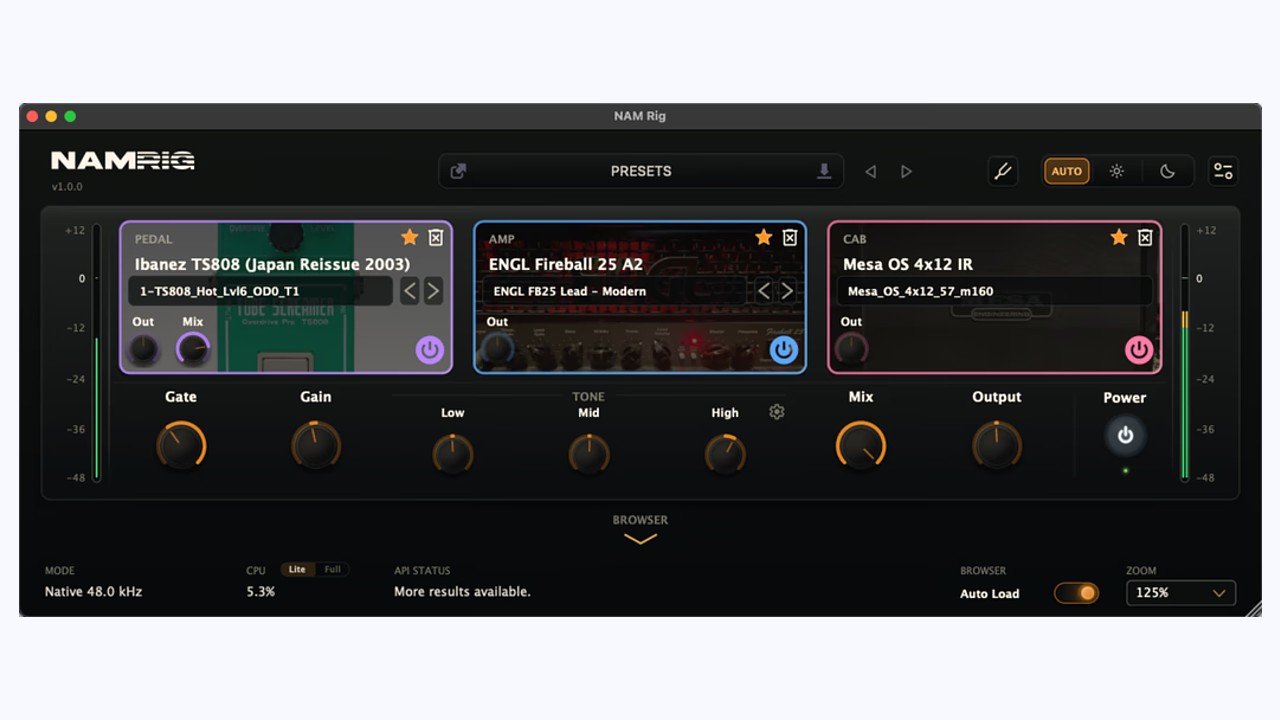The height and width of the screenshot is (720, 1280).
Task: Open tone settings gear icon
Action: coord(776,412)
